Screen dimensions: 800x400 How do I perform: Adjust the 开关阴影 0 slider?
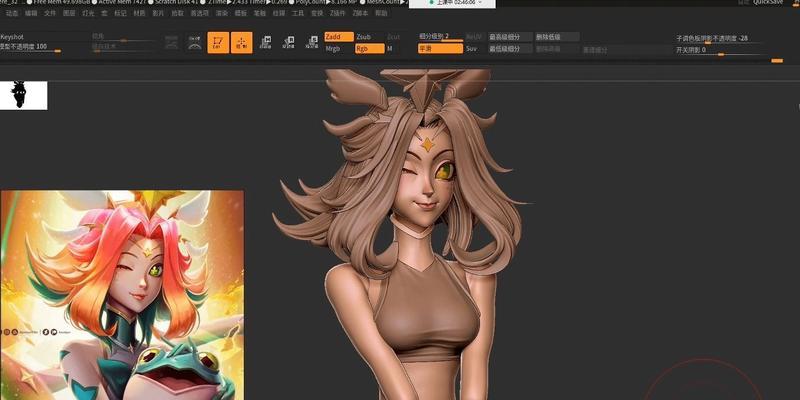pyautogui.click(x=720, y=51)
